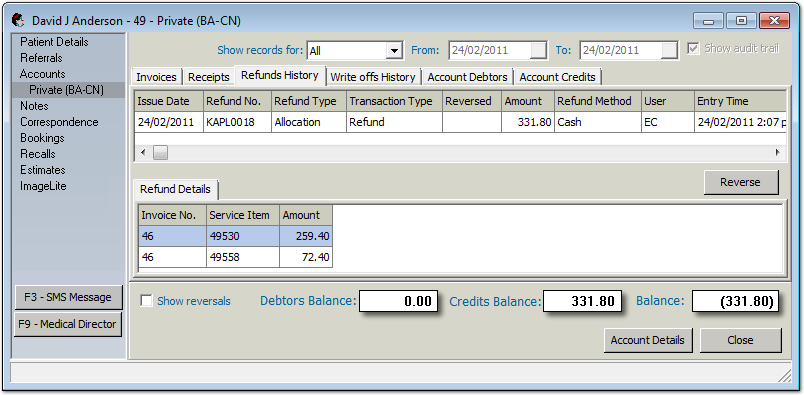Click the Account Details button
The image size is (804, 395).
coord(648,340)
